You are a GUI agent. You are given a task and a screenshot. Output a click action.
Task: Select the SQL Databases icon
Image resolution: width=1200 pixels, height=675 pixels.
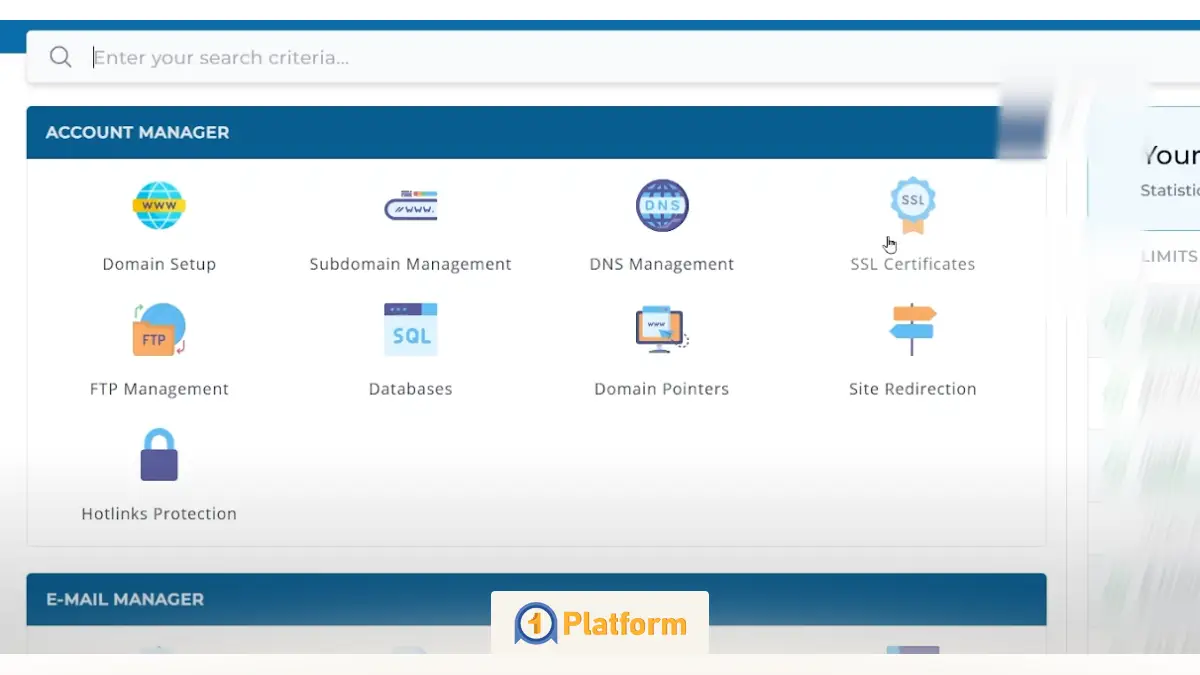pyautogui.click(x=410, y=329)
